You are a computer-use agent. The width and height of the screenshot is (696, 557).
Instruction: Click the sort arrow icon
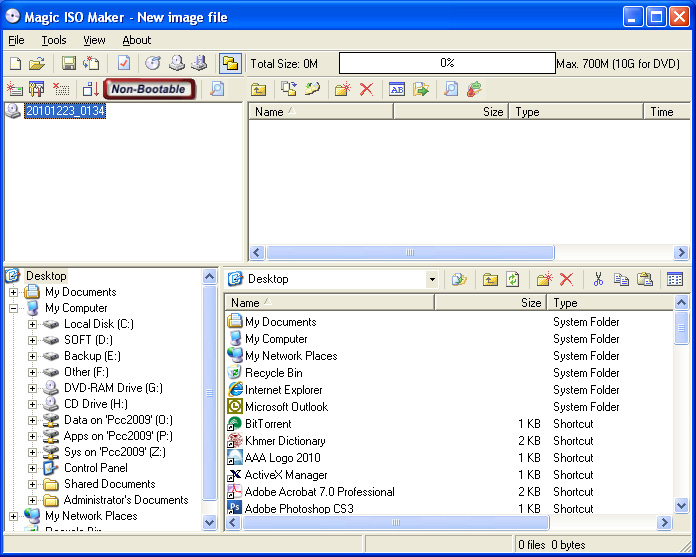tap(91, 89)
